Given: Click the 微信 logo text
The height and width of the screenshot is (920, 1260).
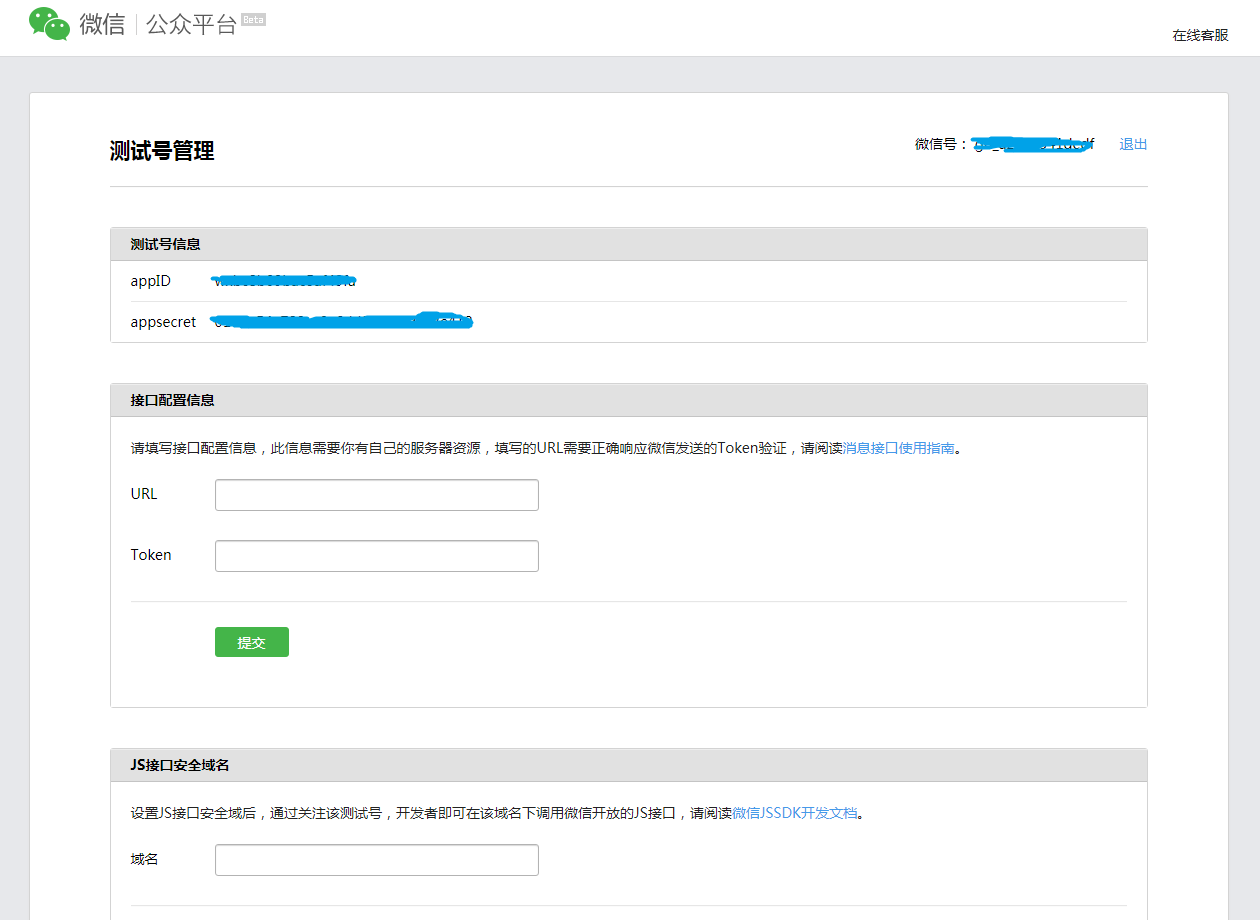Looking at the screenshot, I should [102, 25].
